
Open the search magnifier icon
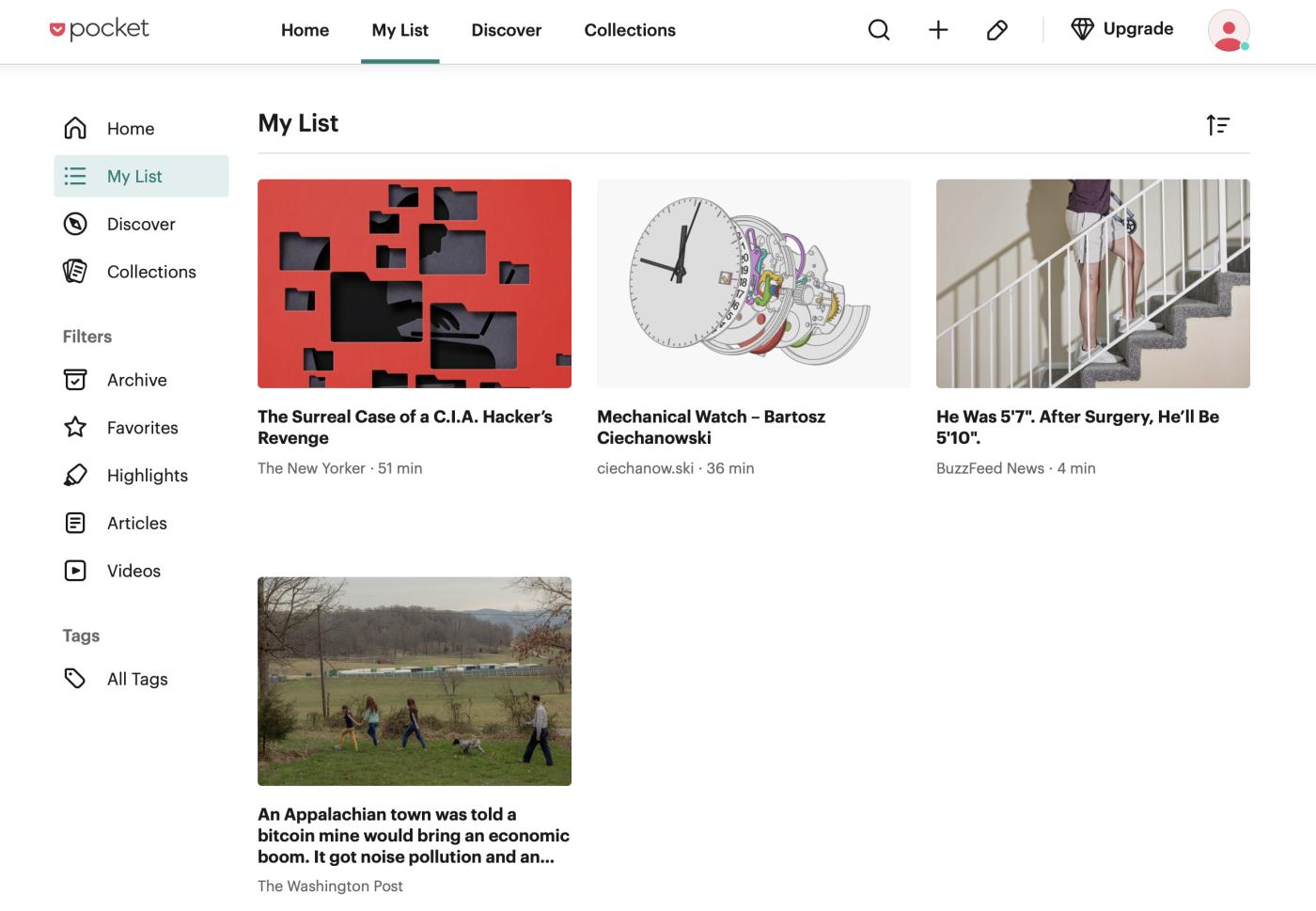pos(879,30)
